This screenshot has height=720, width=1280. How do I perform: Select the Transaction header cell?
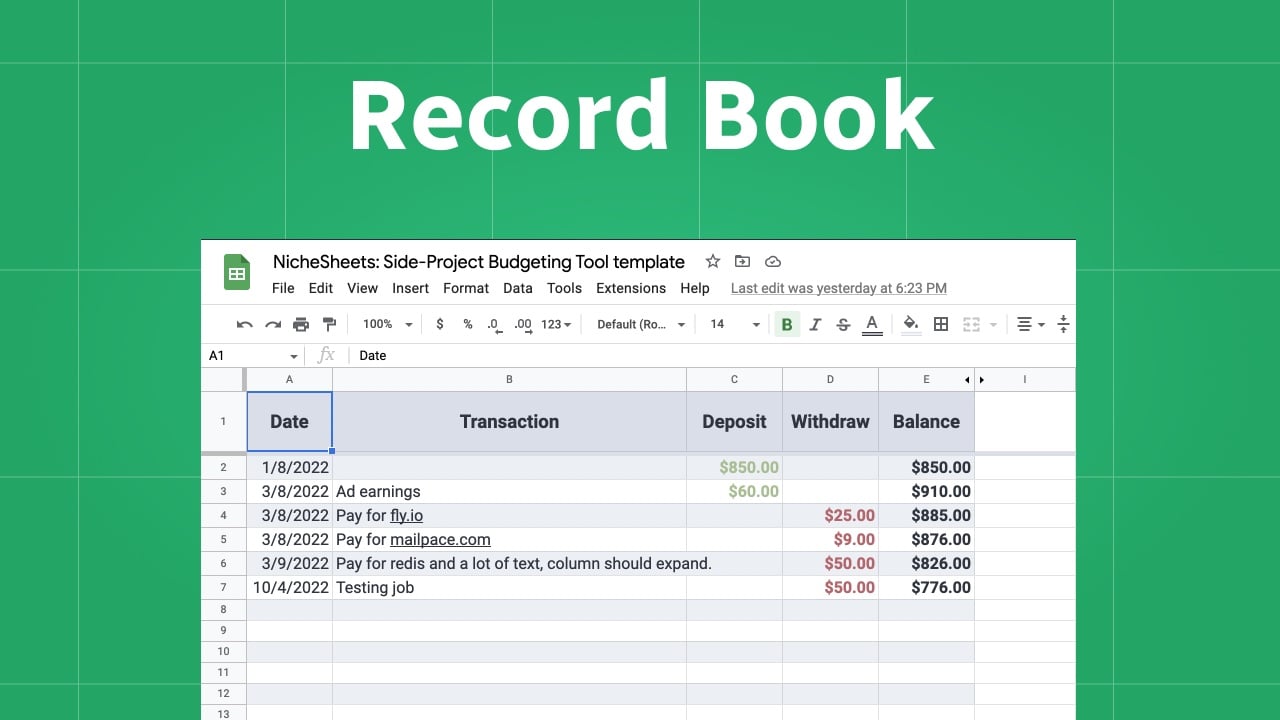click(509, 422)
